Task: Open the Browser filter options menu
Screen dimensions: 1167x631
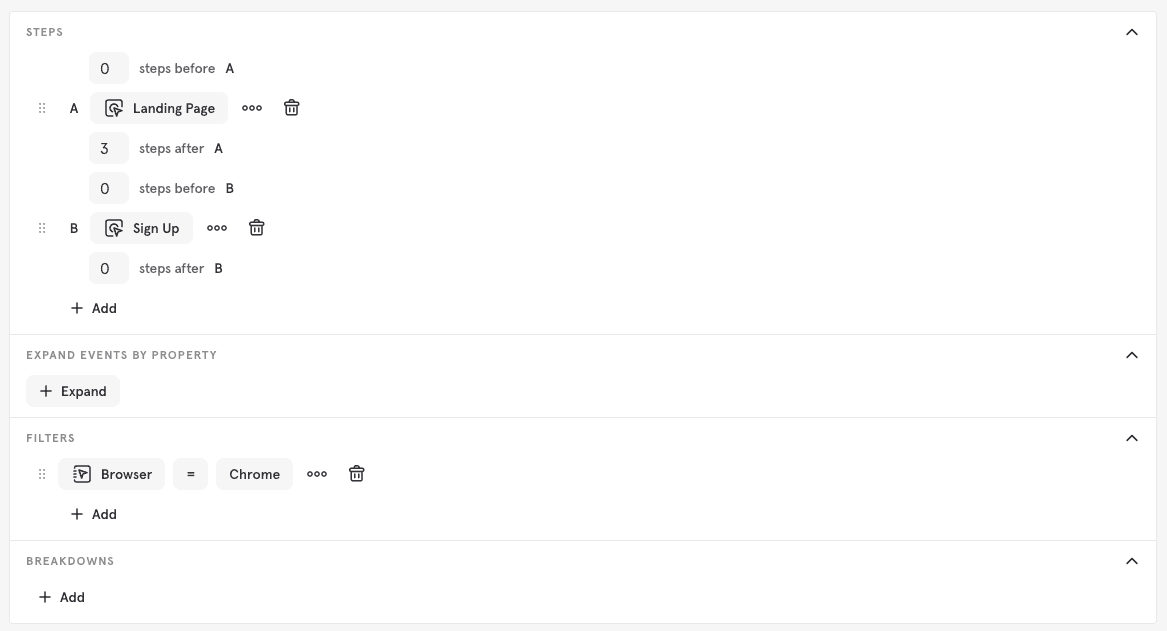Action: 317,473
